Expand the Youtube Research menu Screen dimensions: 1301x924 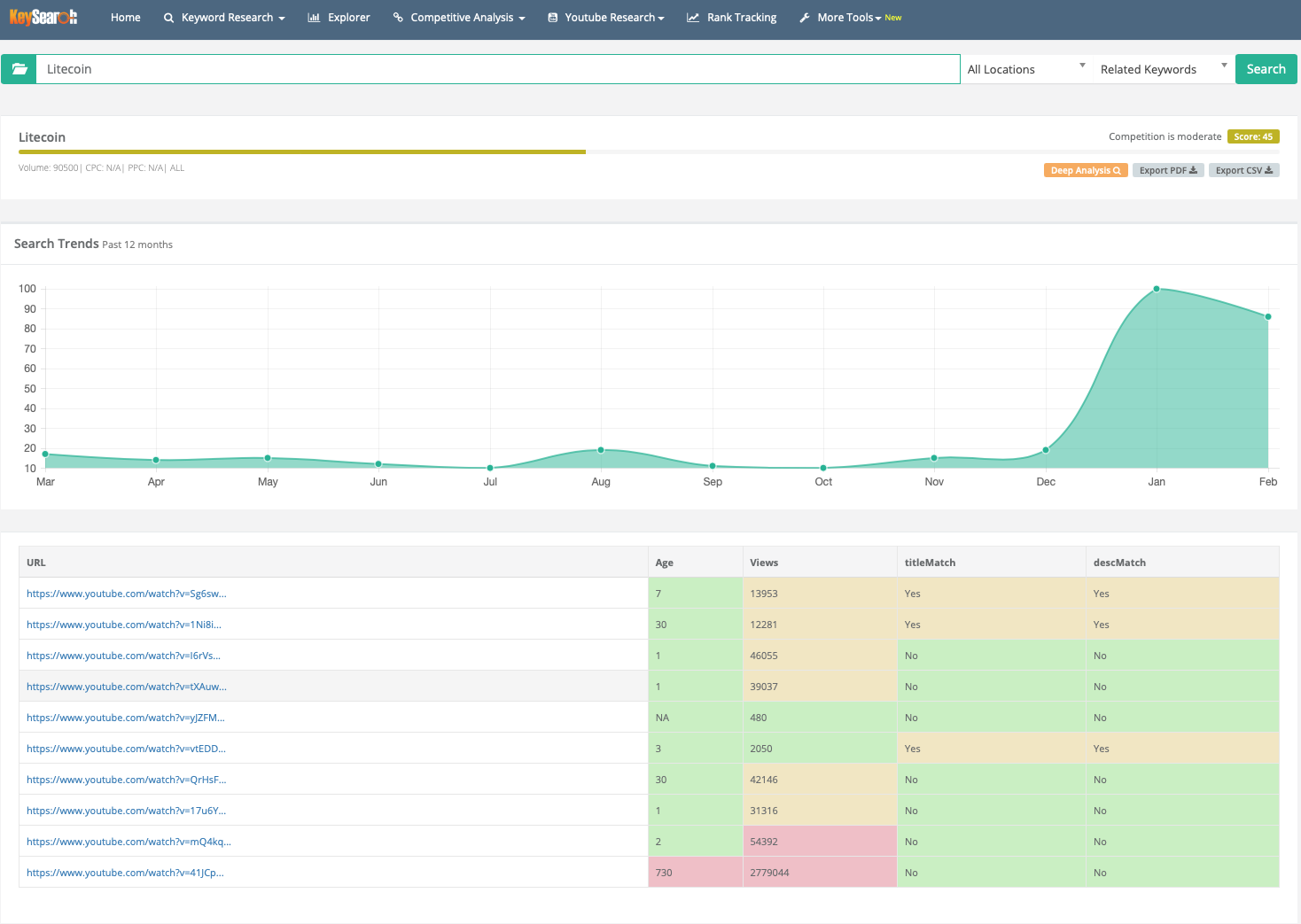point(606,18)
